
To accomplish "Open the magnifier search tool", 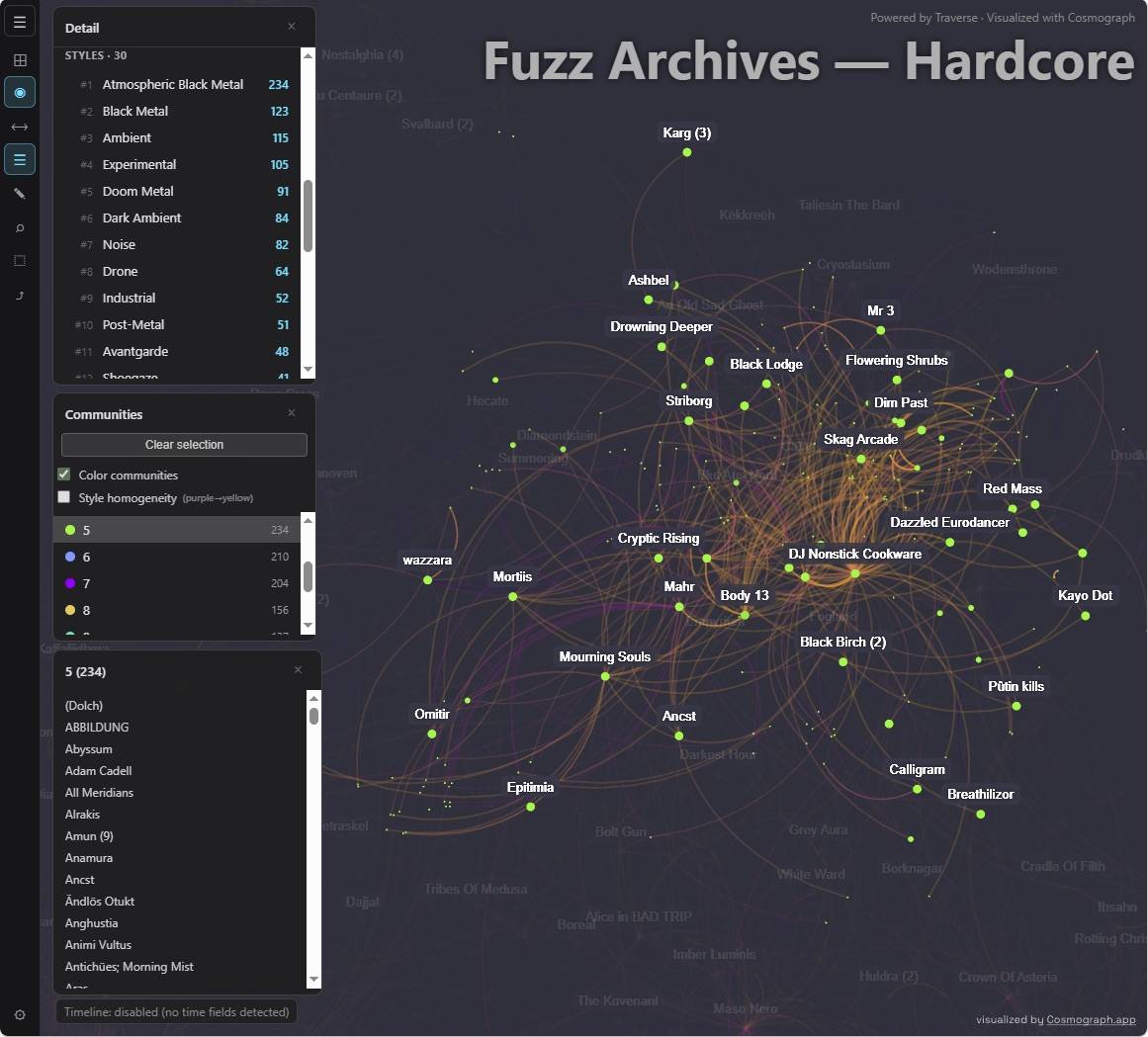I will pyautogui.click(x=20, y=228).
